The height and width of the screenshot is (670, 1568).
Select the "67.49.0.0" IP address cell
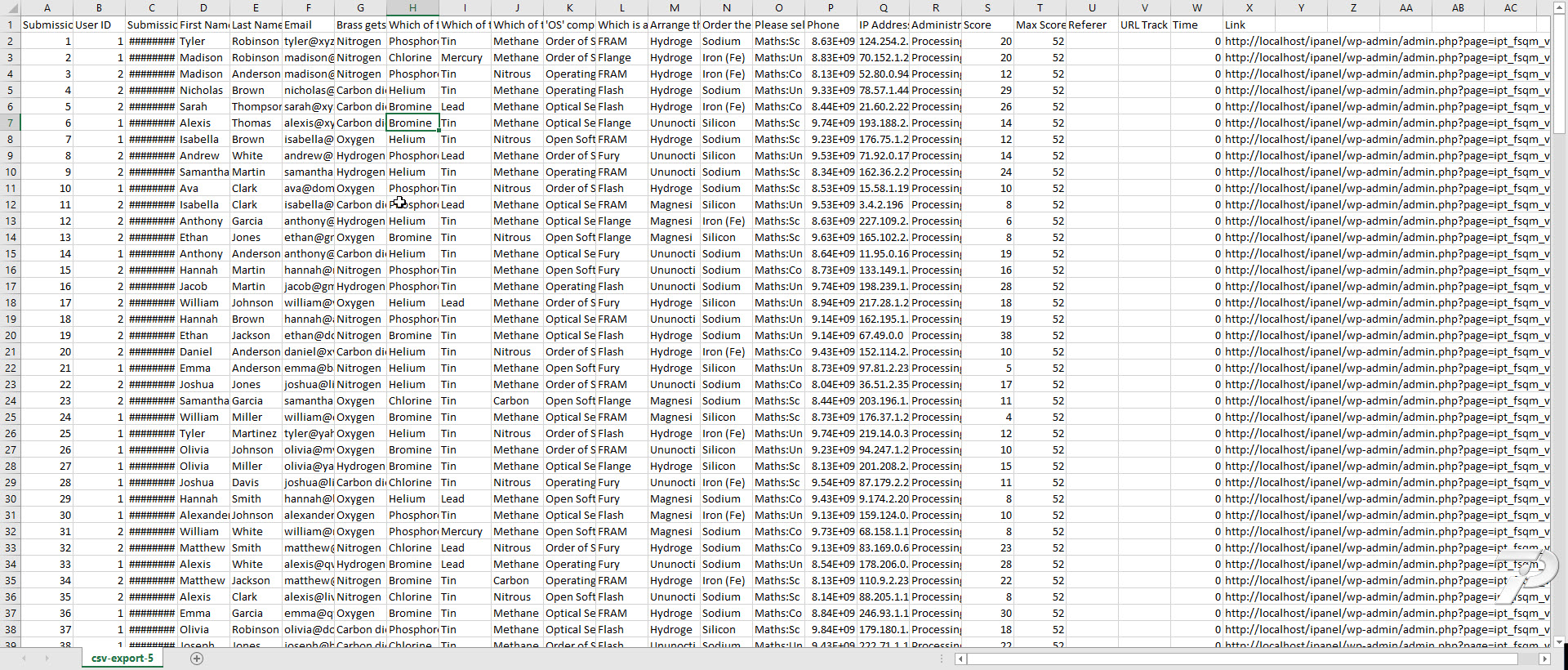[883, 335]
